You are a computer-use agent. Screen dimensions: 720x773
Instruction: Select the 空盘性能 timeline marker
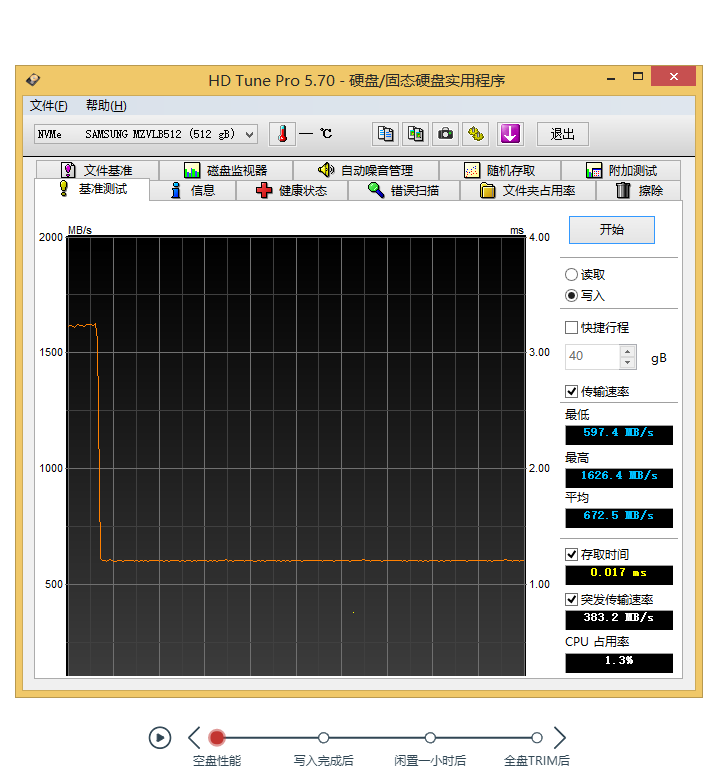pos(216,738)
